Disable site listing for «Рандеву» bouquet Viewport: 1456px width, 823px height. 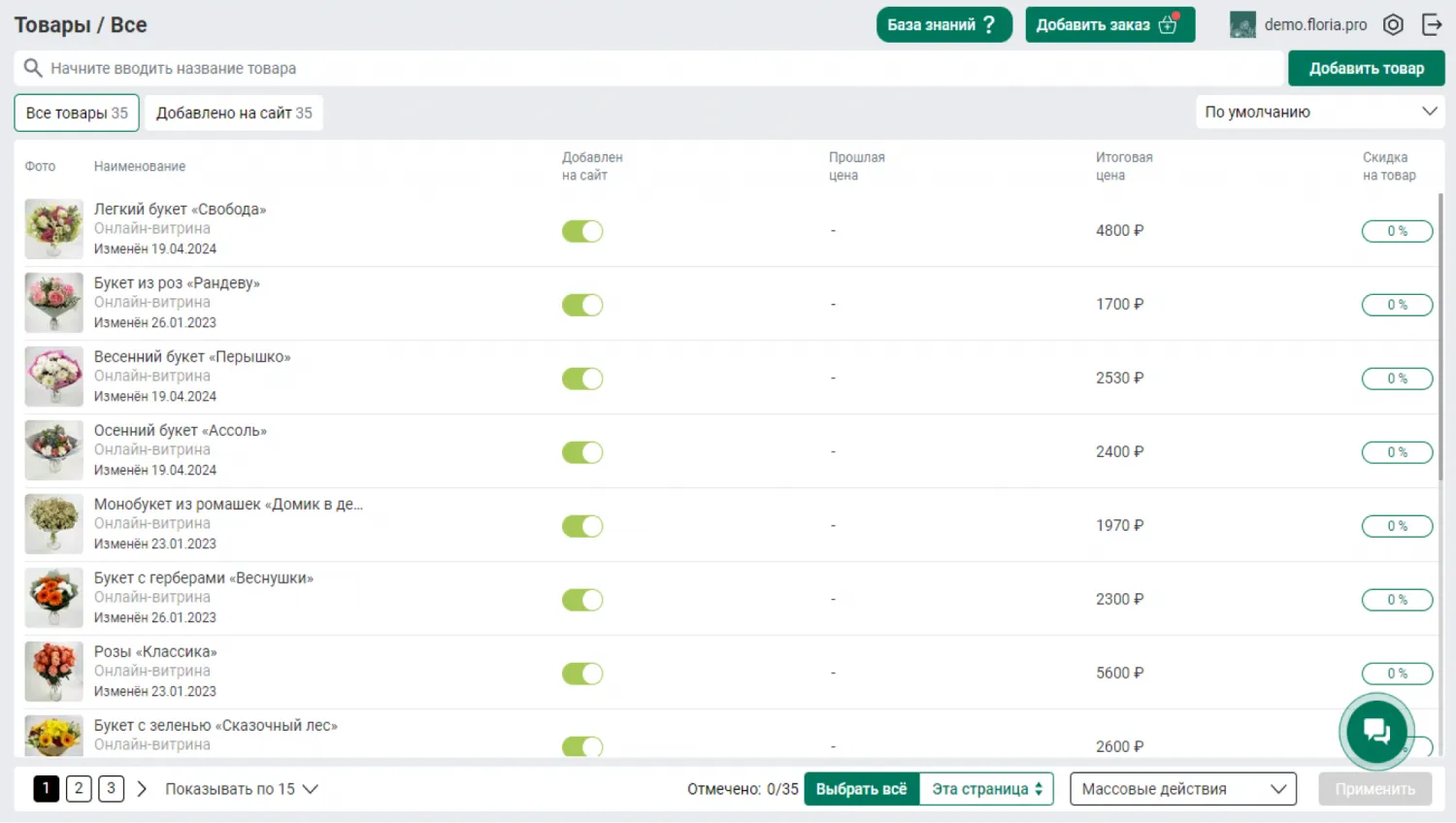[582, 305]
